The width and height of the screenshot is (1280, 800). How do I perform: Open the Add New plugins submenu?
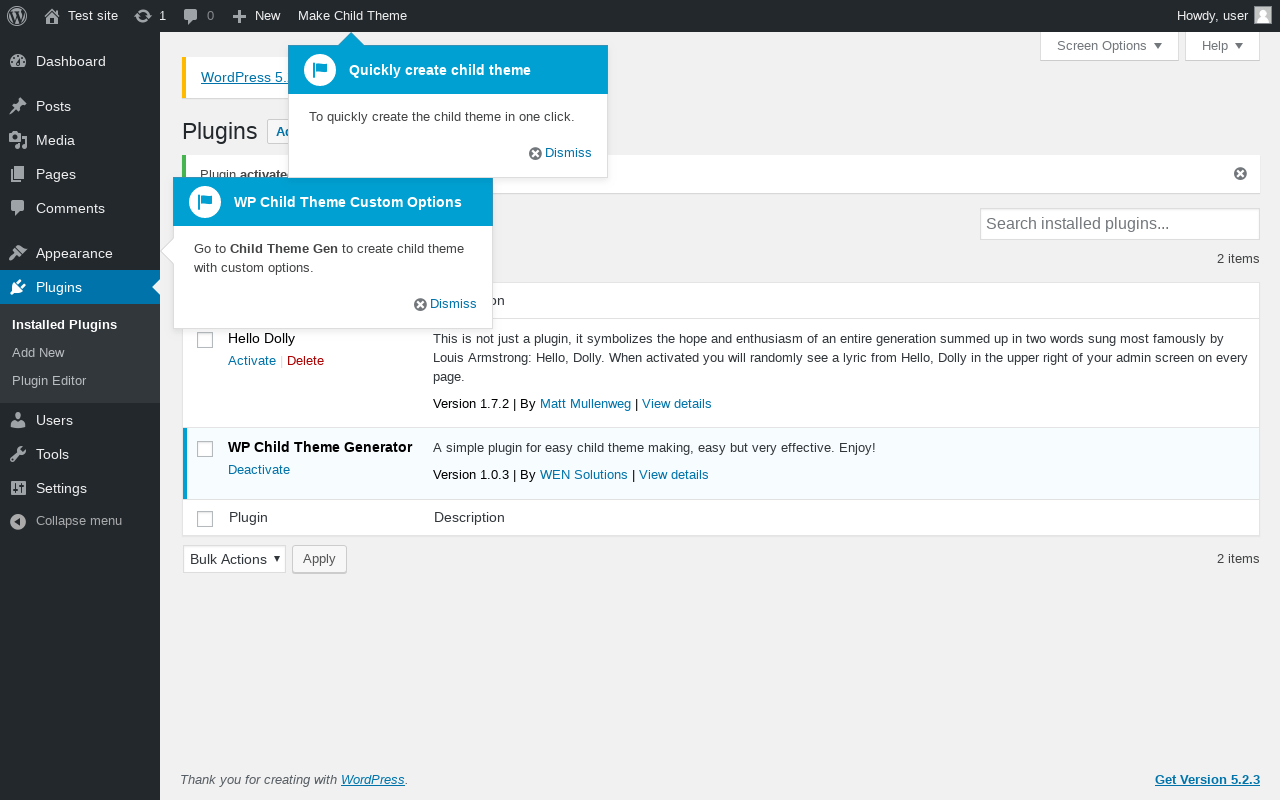pos(38,352)
